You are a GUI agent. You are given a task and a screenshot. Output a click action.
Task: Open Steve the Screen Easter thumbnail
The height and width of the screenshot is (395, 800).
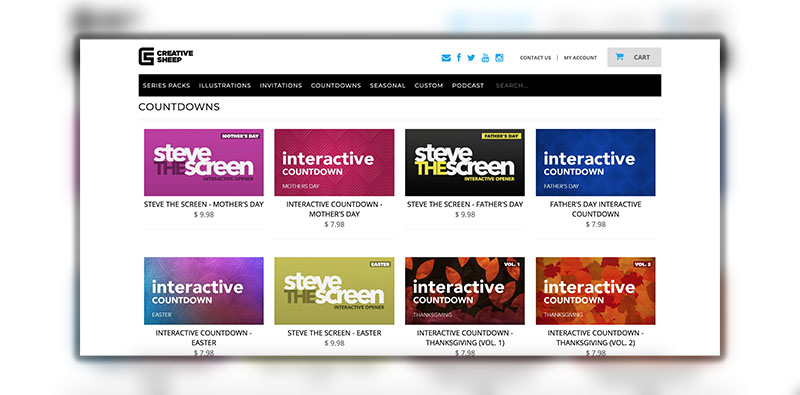coord(334,291)
